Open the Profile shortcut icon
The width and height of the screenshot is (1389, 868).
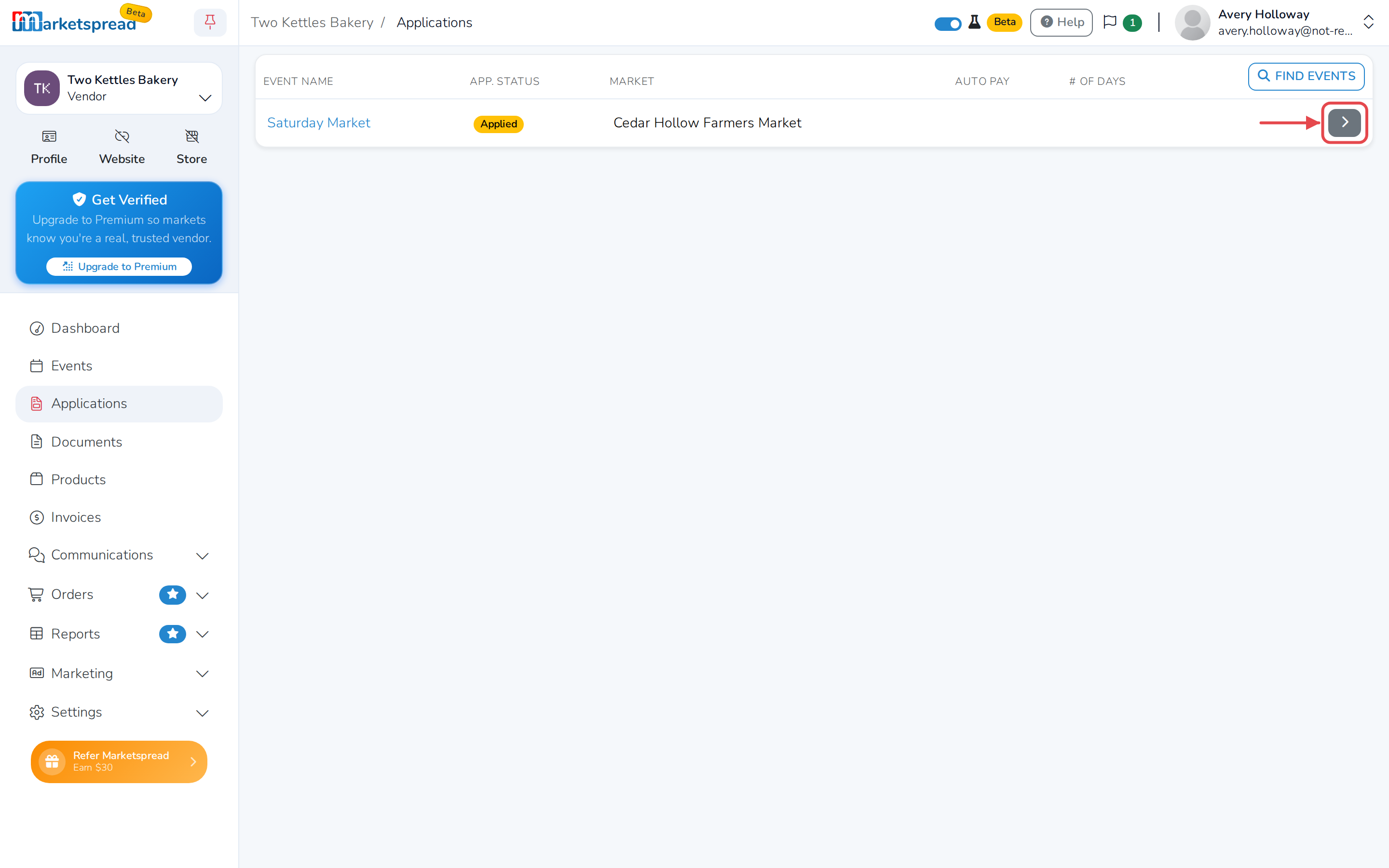(x=49, y=136)
